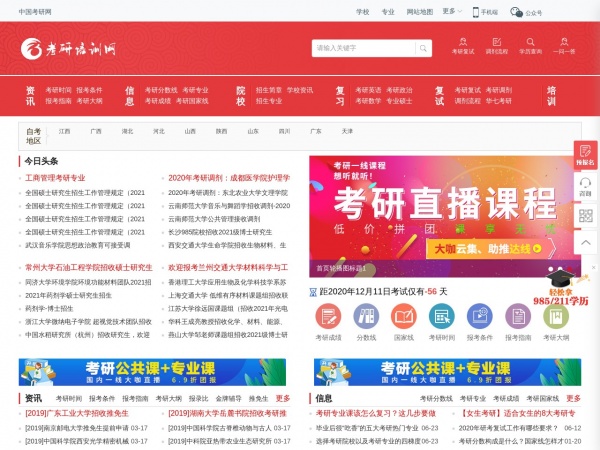The image size is (600, 450).
Task: Show the 公众号 WeChat popup
Action: (x=527, y=12)
